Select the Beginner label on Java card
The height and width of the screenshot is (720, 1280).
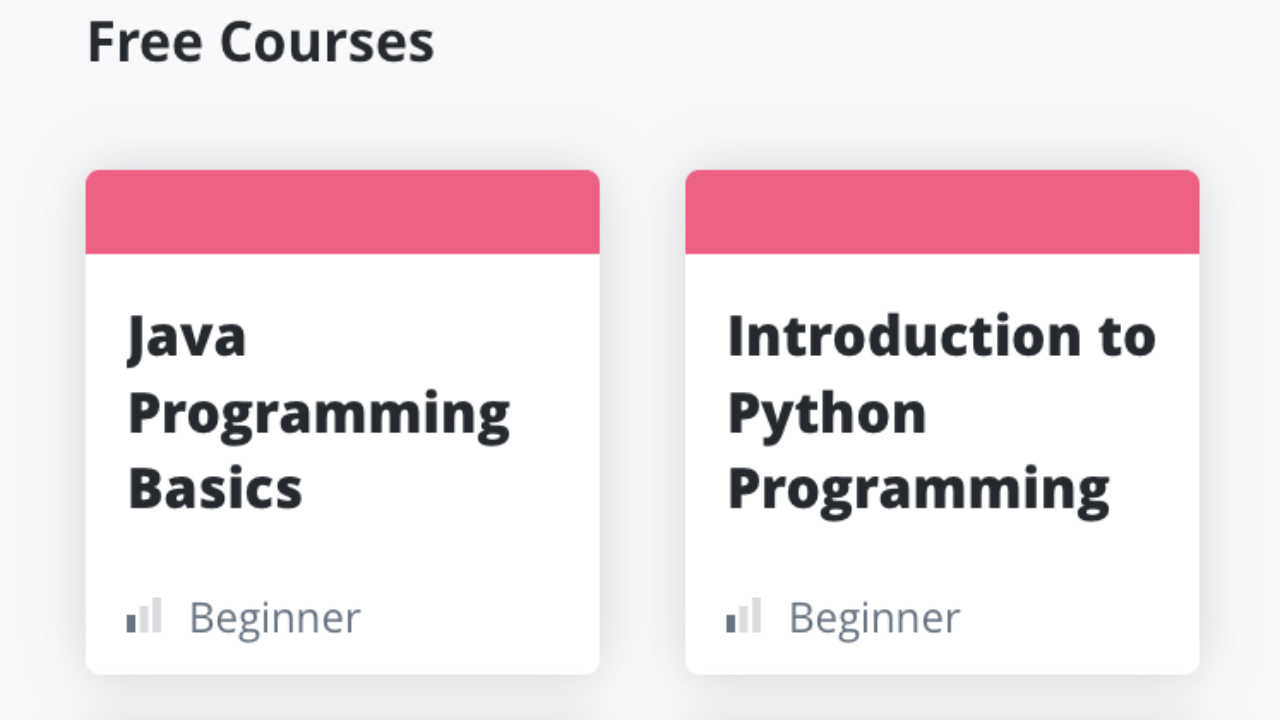tap(274, 618)
